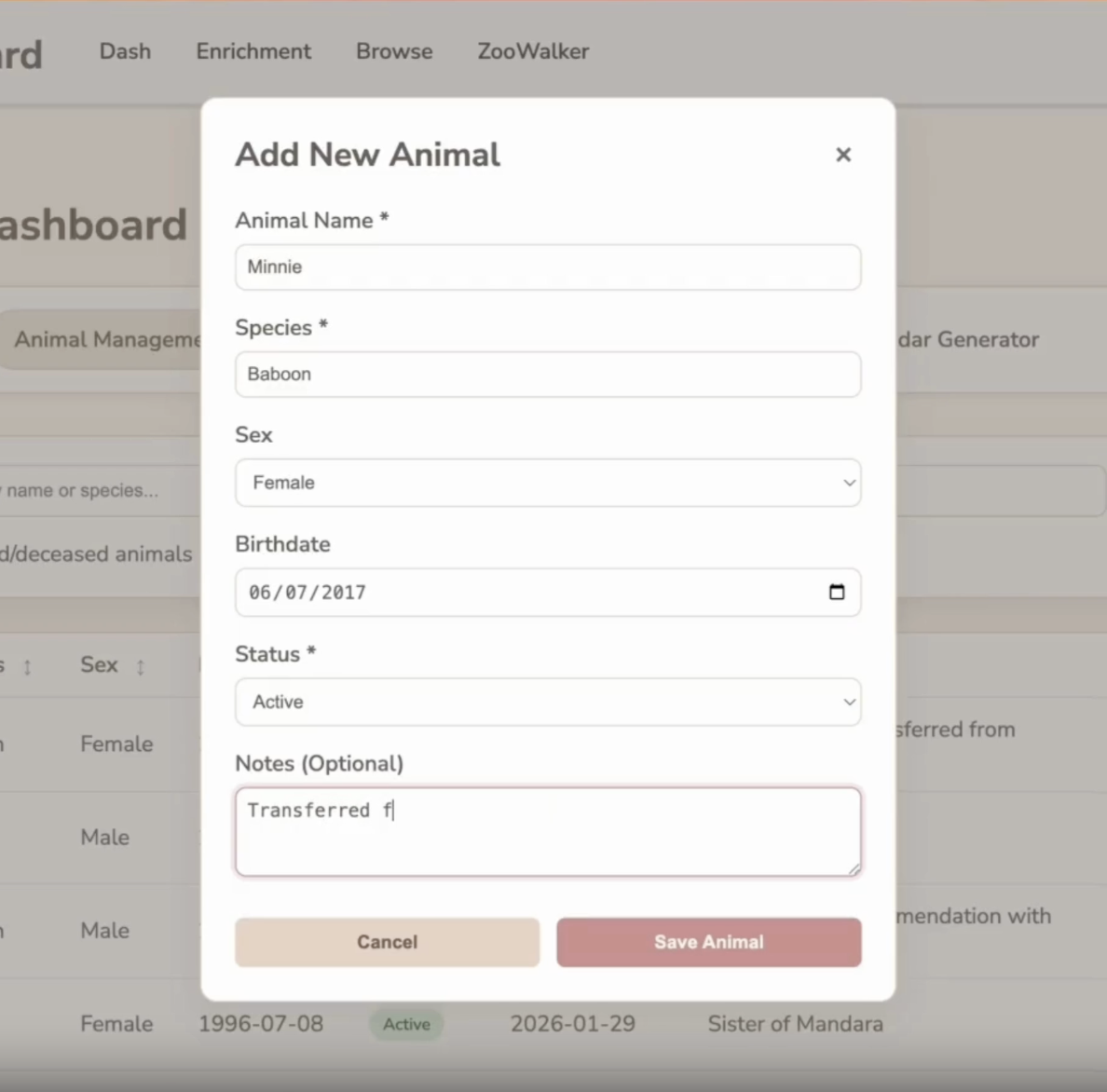Viewport: 1107px width, 1092px height.
Task: Open the Birthdate calendar picker icon
Action: [836, 593]
